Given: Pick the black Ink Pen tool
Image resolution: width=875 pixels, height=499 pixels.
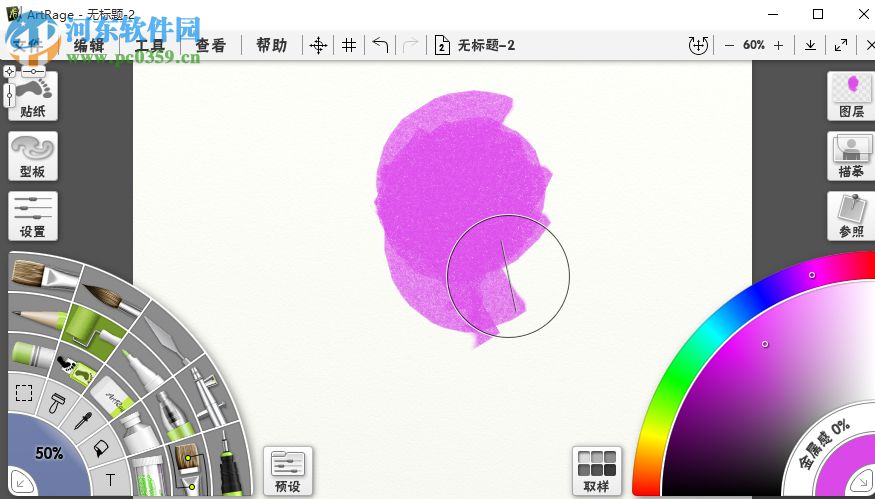Looking at the screenshot, I should click(x=230, y=464).
